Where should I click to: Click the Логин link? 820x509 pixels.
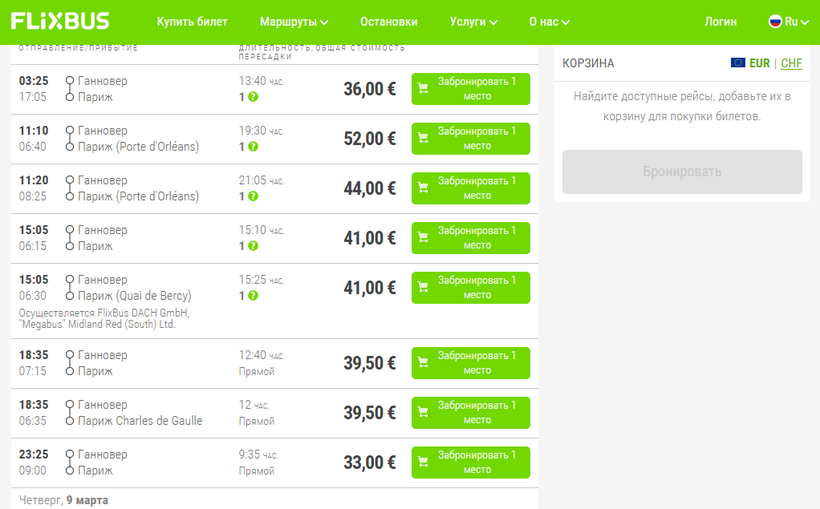tap(720, 22)
